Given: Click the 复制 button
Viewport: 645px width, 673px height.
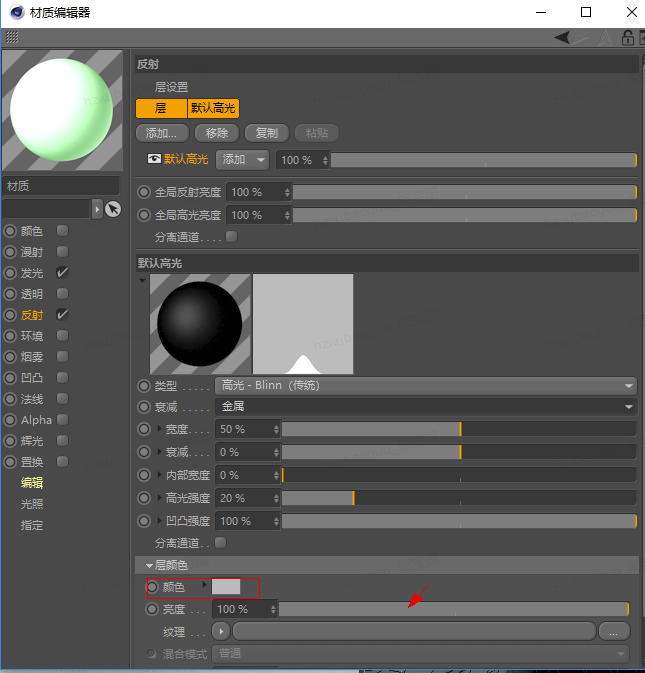Looking at the screenshot, I should [267, 133].
